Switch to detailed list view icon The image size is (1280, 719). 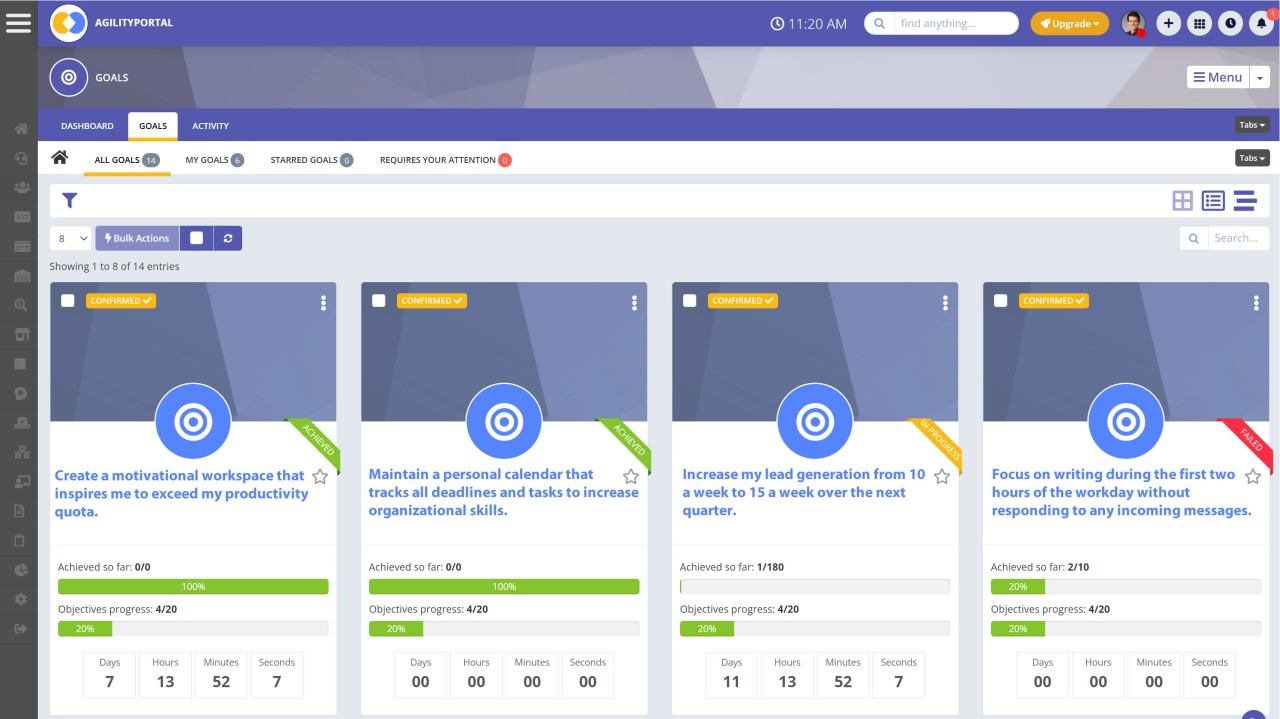pyautogui.click(x=1213, y=201)
